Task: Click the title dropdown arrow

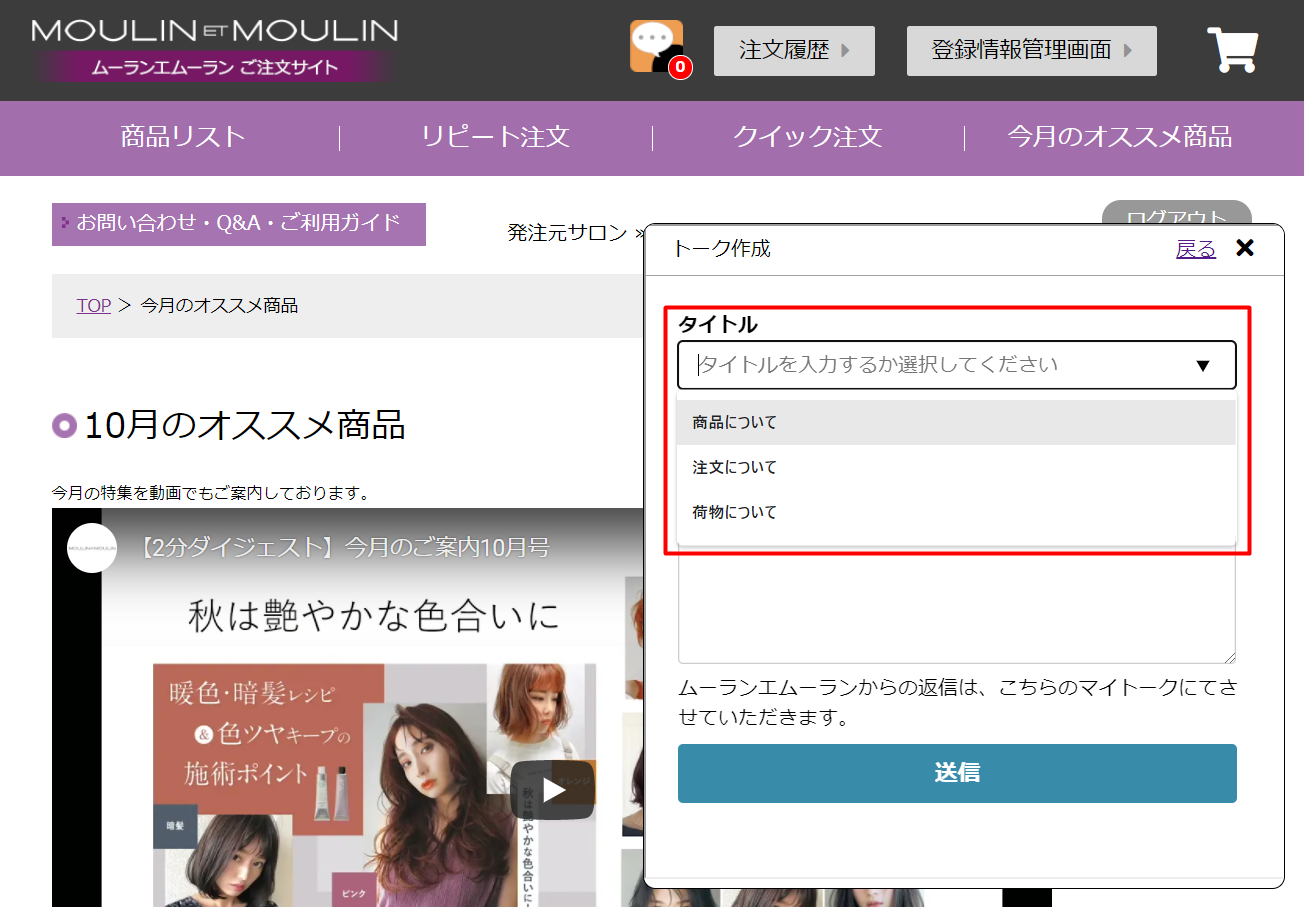Action: pos(1203,366)
